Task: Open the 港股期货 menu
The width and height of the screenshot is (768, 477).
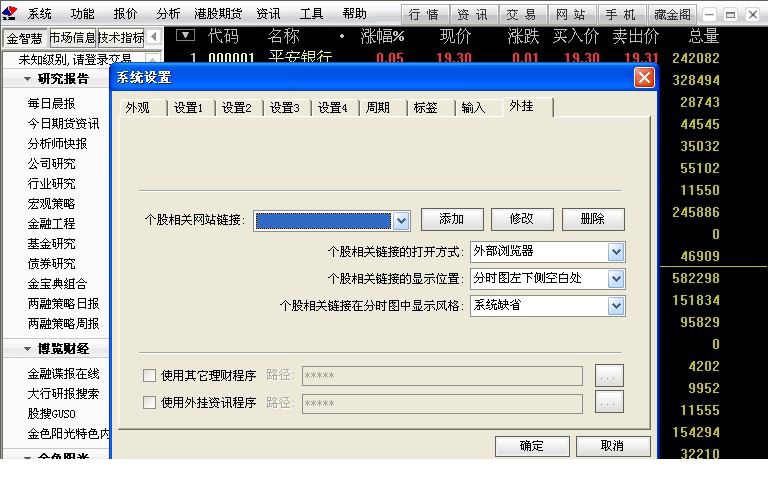Action: point(218,14)
